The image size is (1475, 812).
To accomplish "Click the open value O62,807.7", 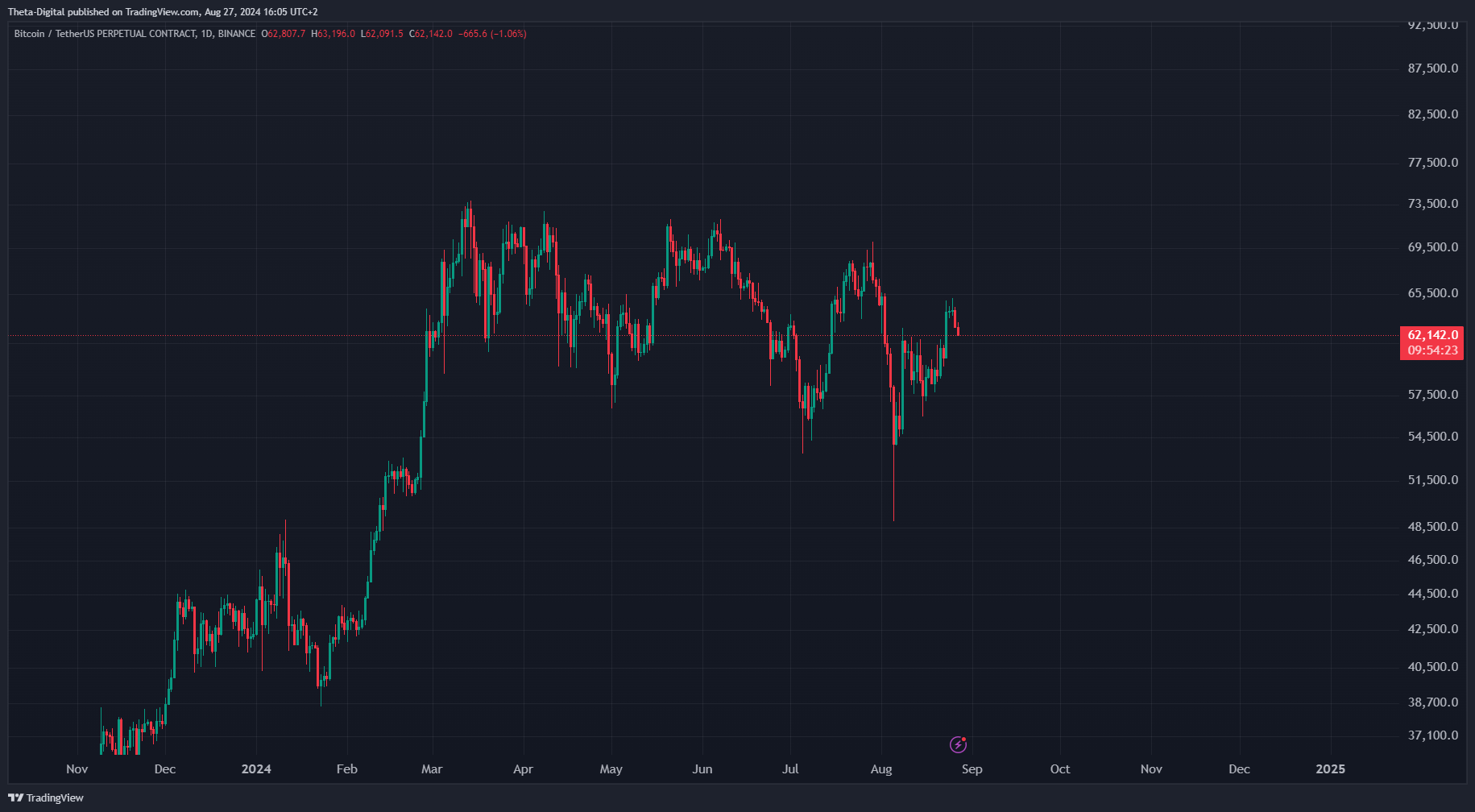I will (284, 34).
